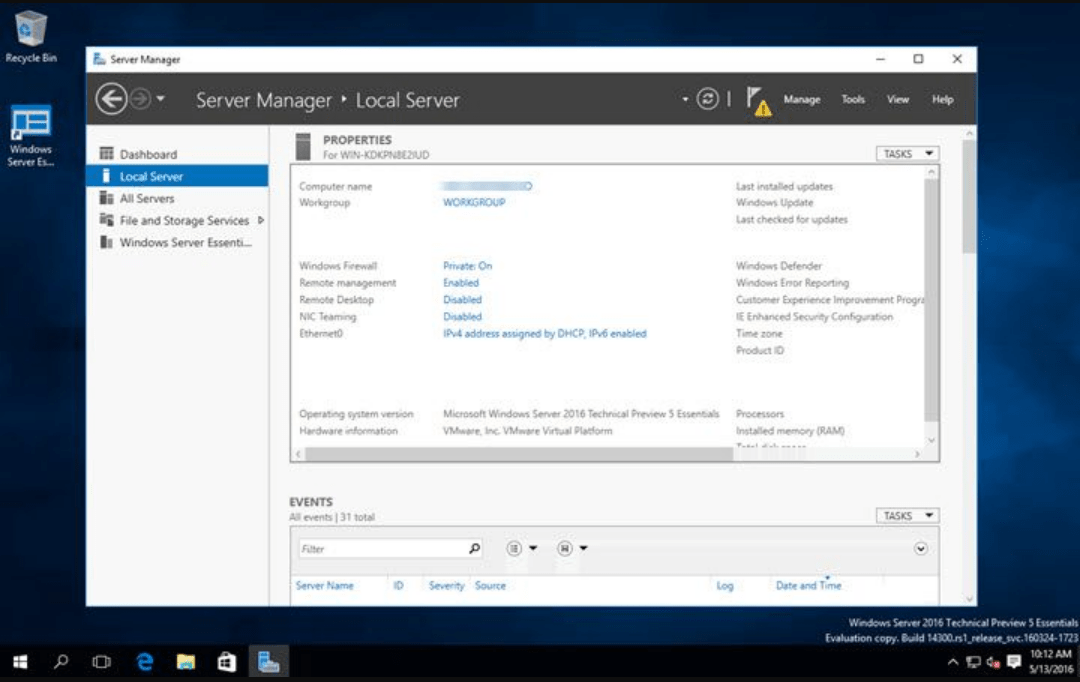
Task: Launch Edge browser from the taskbar
Action: click(x=145, y=662)
